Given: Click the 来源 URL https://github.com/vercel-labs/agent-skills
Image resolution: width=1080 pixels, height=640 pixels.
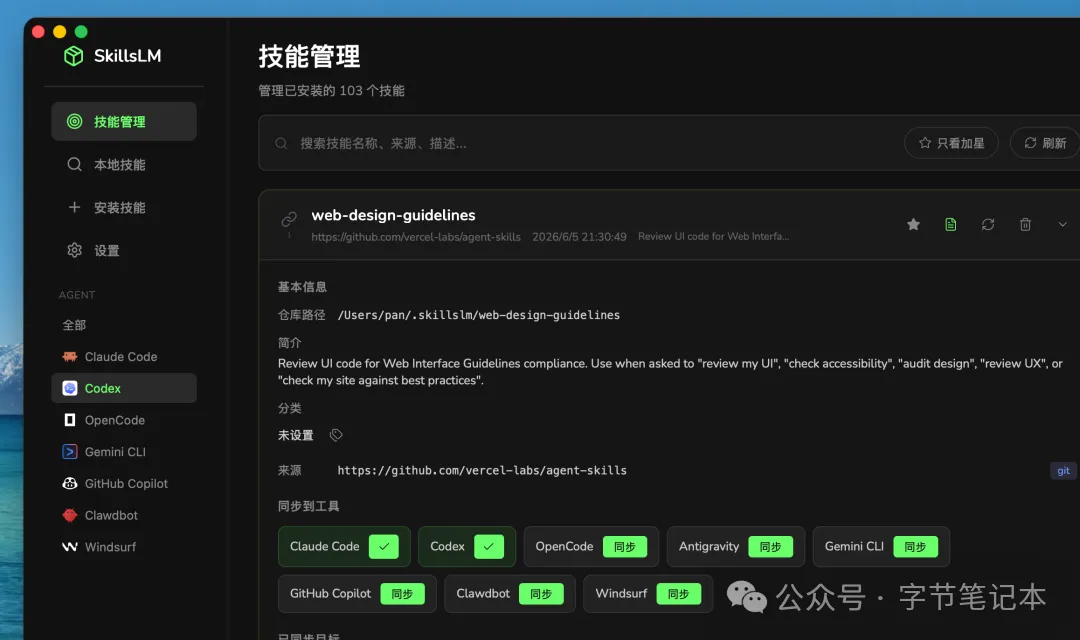Looking at the screenshot, I should [x=482, y=471].
